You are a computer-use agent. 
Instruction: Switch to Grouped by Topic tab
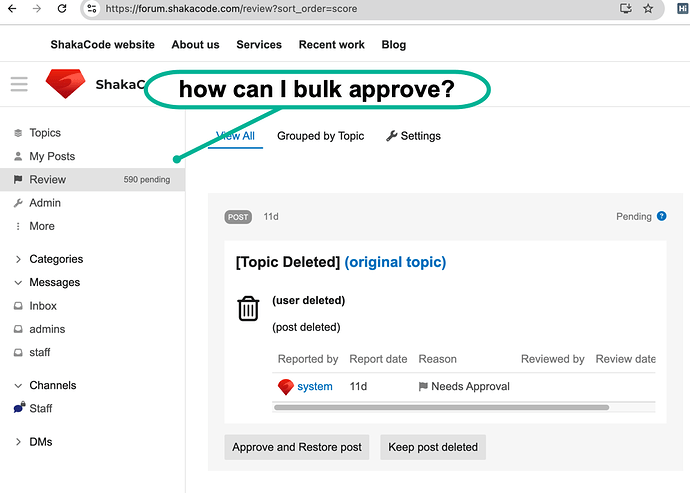(x=320, y=136)
